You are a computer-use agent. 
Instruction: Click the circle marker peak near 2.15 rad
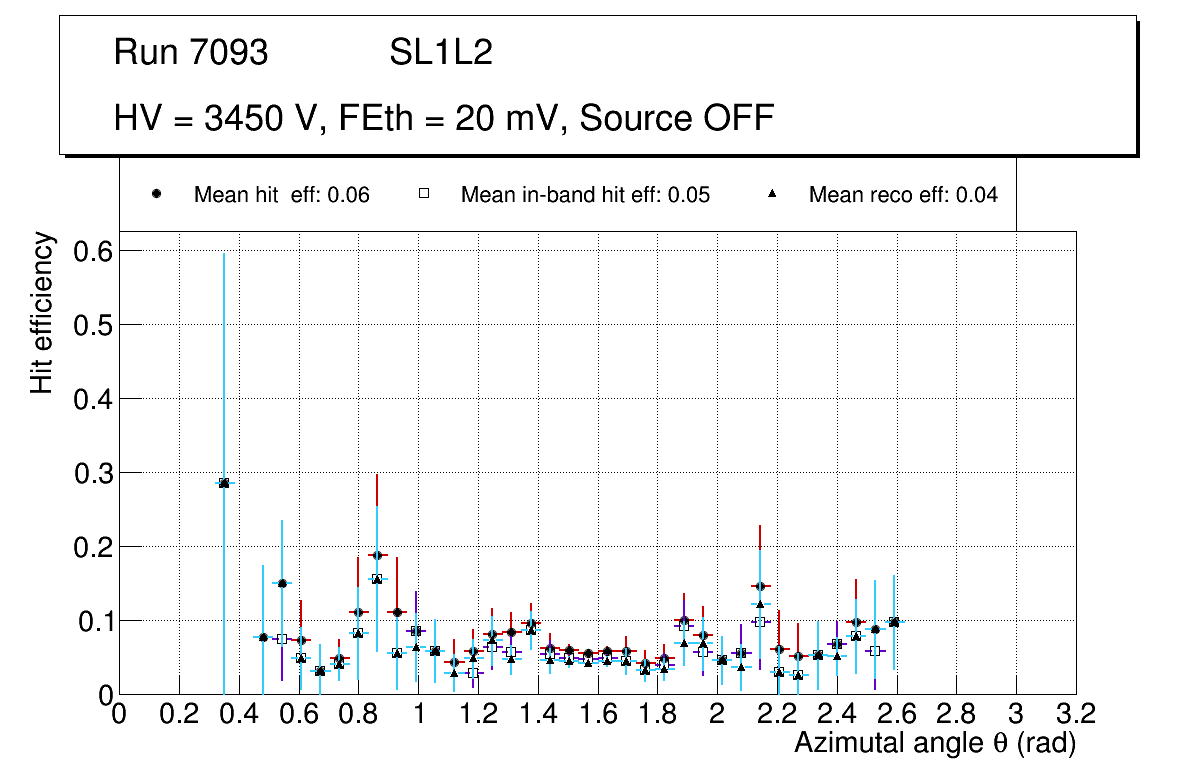[x=760, y=586]
